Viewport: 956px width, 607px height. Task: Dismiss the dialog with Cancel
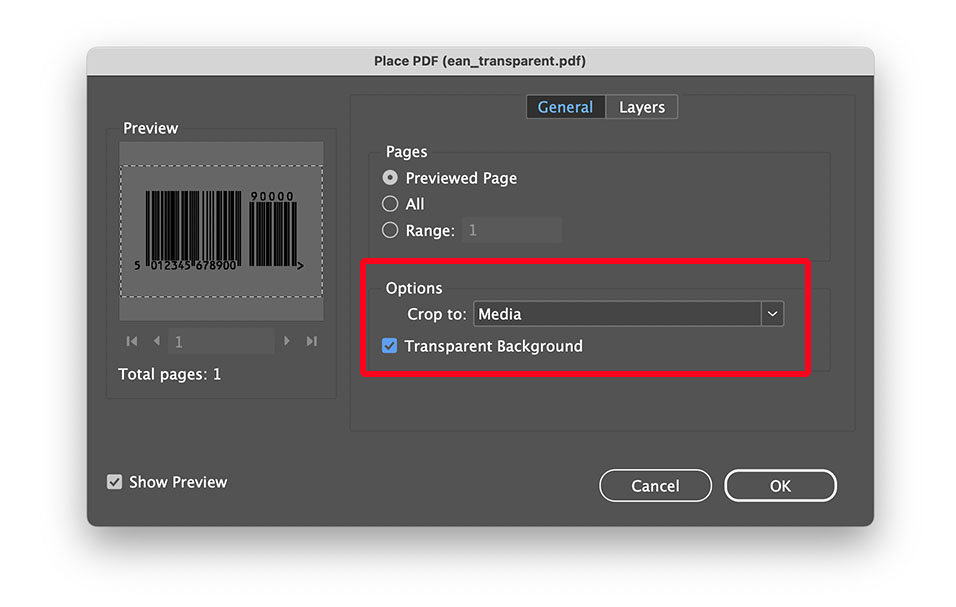point(655,485)
